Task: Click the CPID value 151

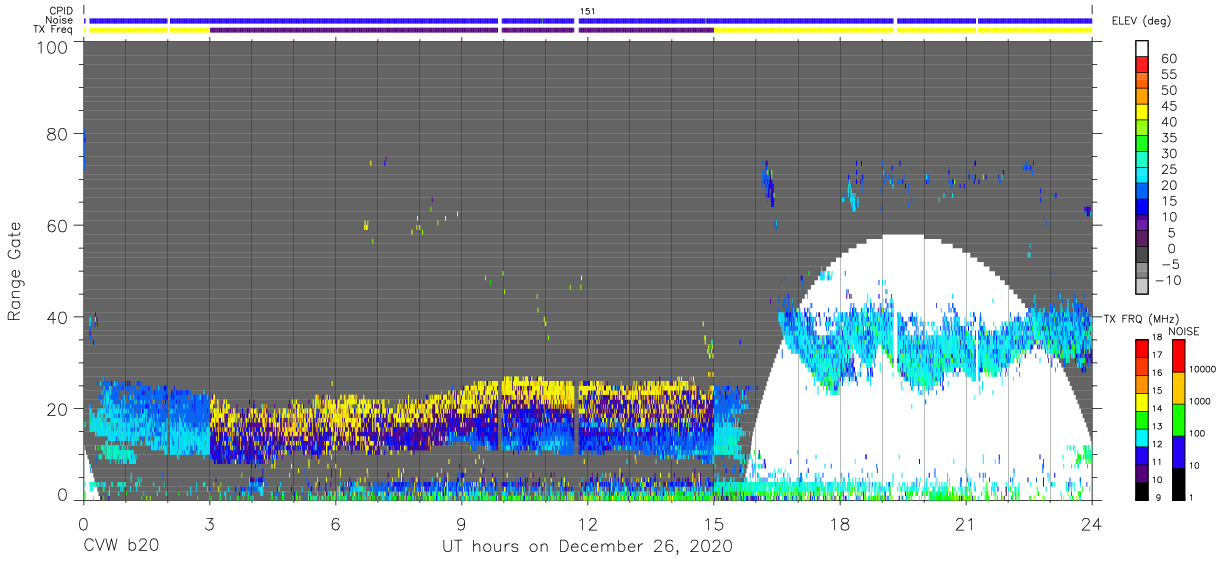Action: (x=587, y=11)
